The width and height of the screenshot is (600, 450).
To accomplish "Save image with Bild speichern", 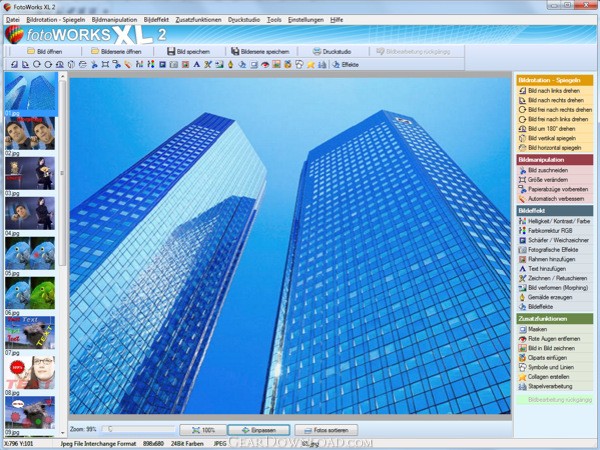I will [189, 51].
